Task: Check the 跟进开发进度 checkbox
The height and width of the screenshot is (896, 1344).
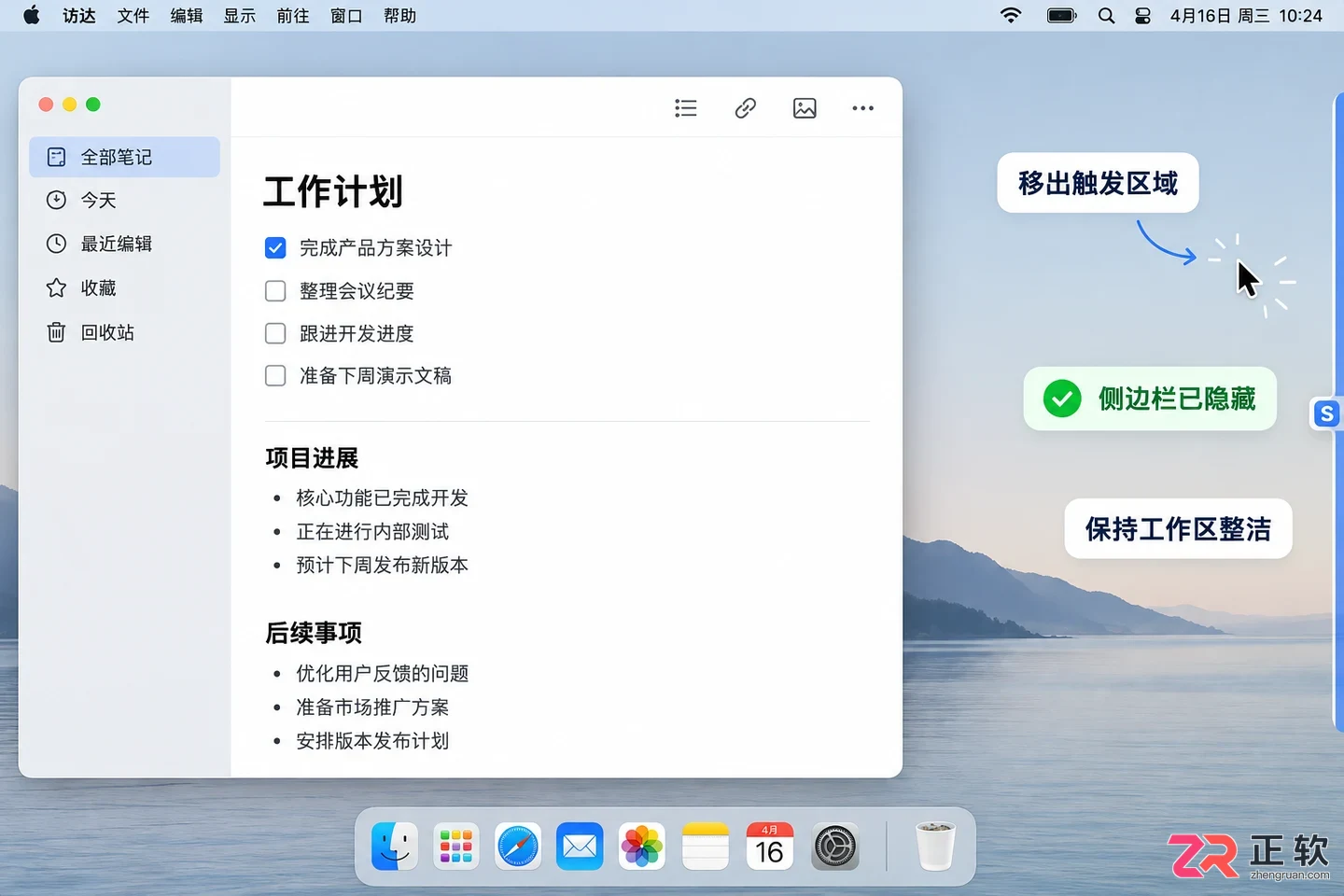Action: click(275, 333)
